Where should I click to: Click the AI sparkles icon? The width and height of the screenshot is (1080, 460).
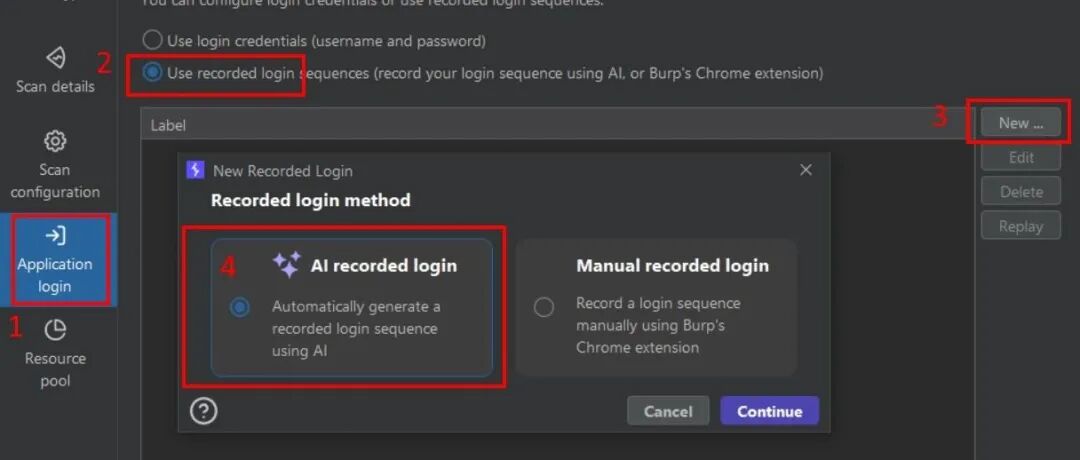tap(286, 265)
